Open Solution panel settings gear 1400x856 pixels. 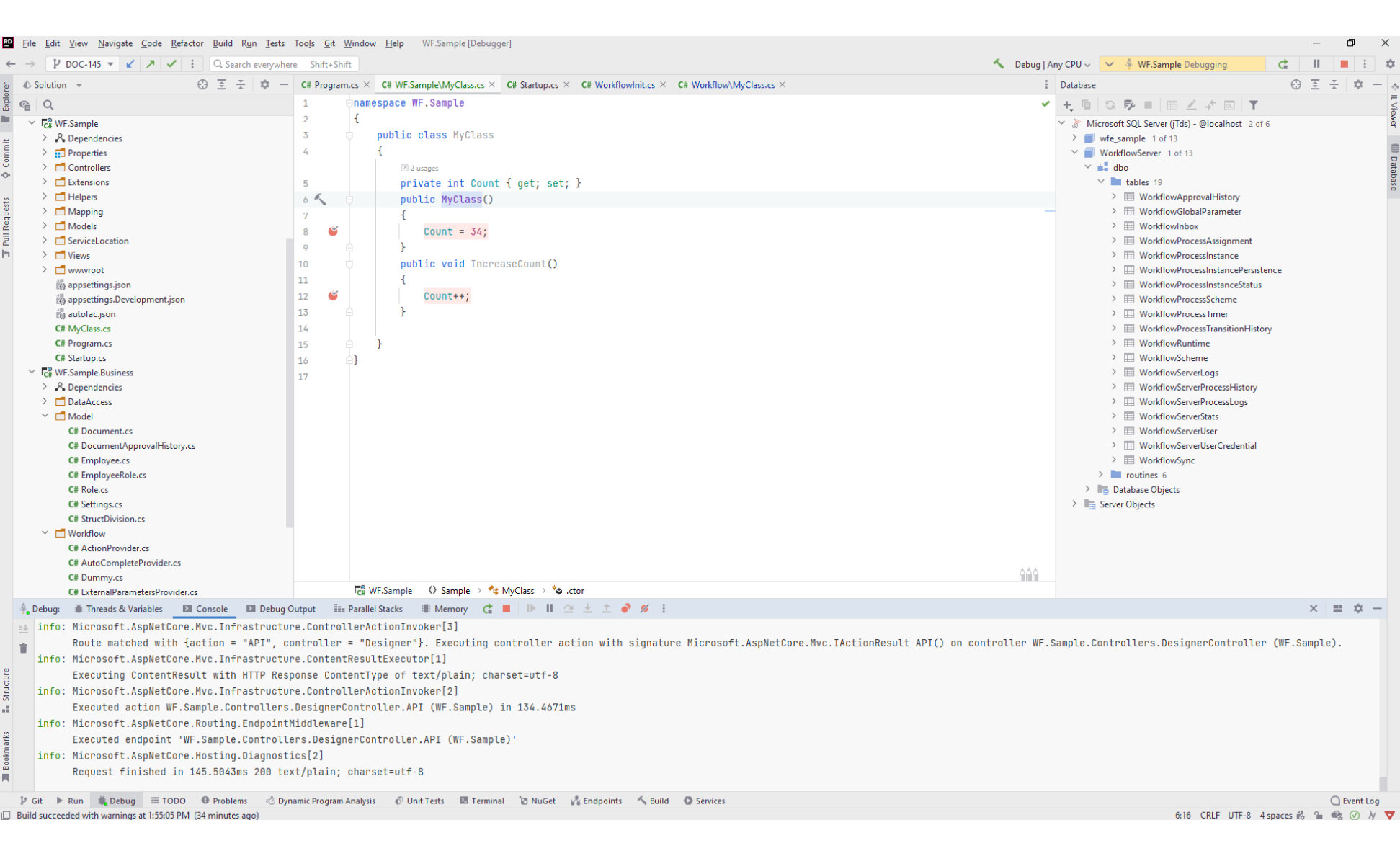264,85
